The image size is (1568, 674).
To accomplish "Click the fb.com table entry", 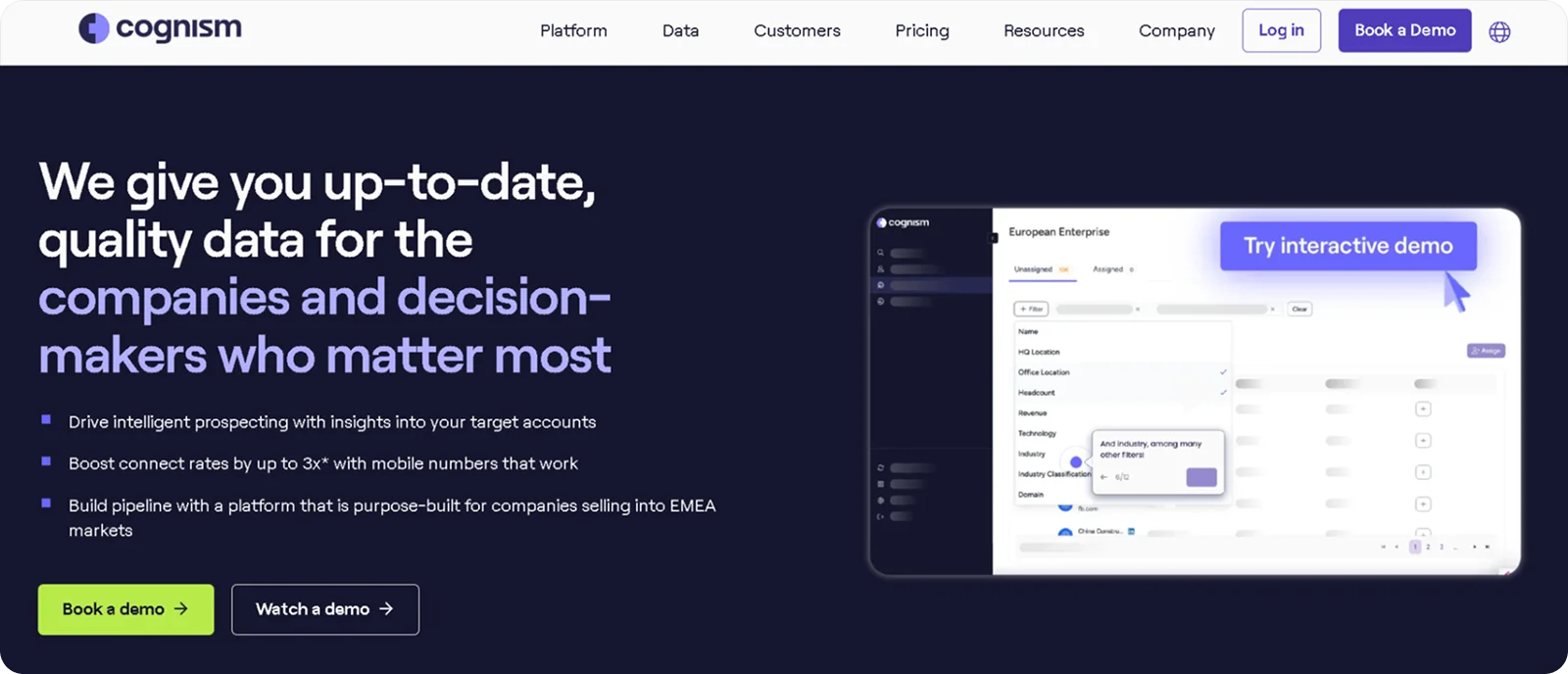I will click(1088, 508).
